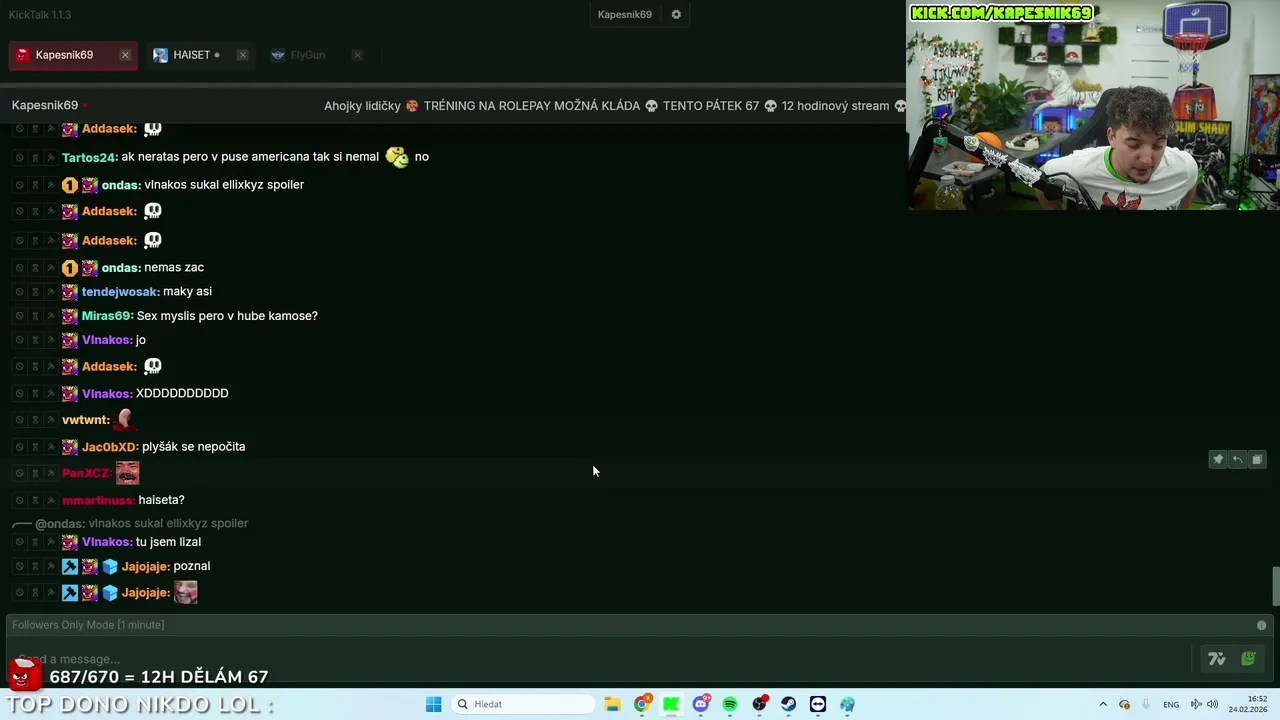Close the HAISET chat tab
This screenshot has width=1280, height=720.
[x=242, y=55]
